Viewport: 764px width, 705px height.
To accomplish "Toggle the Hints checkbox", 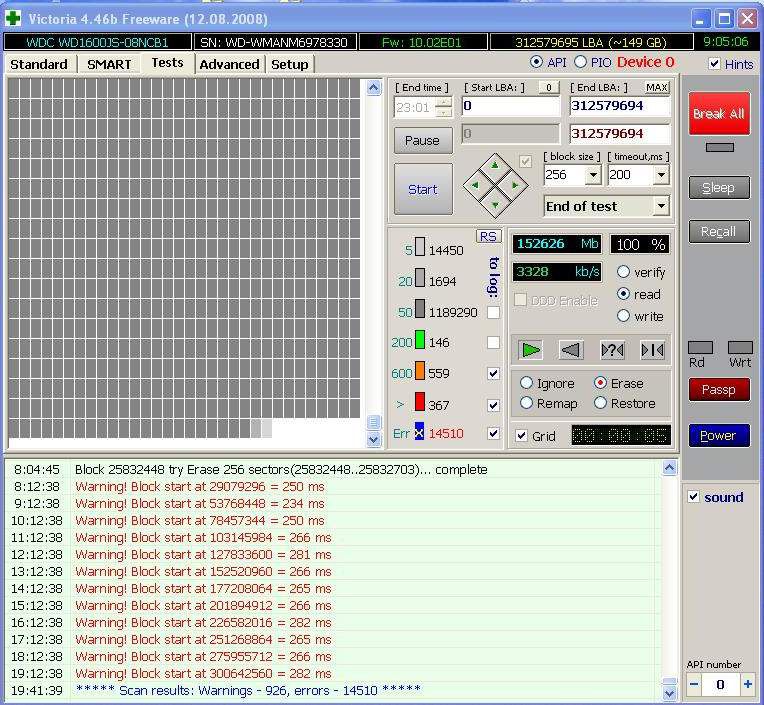I will 714,63.
